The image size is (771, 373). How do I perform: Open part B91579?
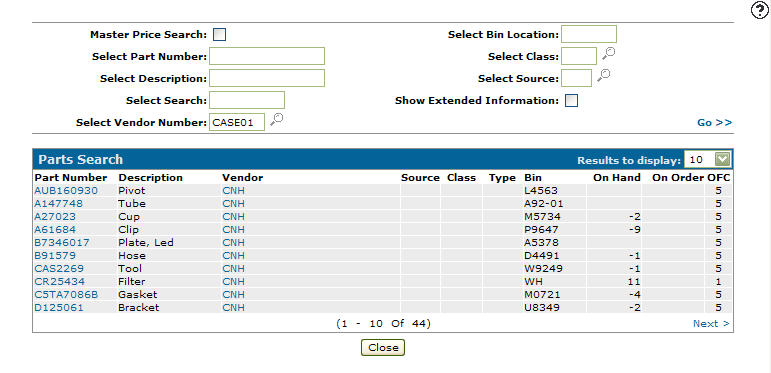point(55,256)
